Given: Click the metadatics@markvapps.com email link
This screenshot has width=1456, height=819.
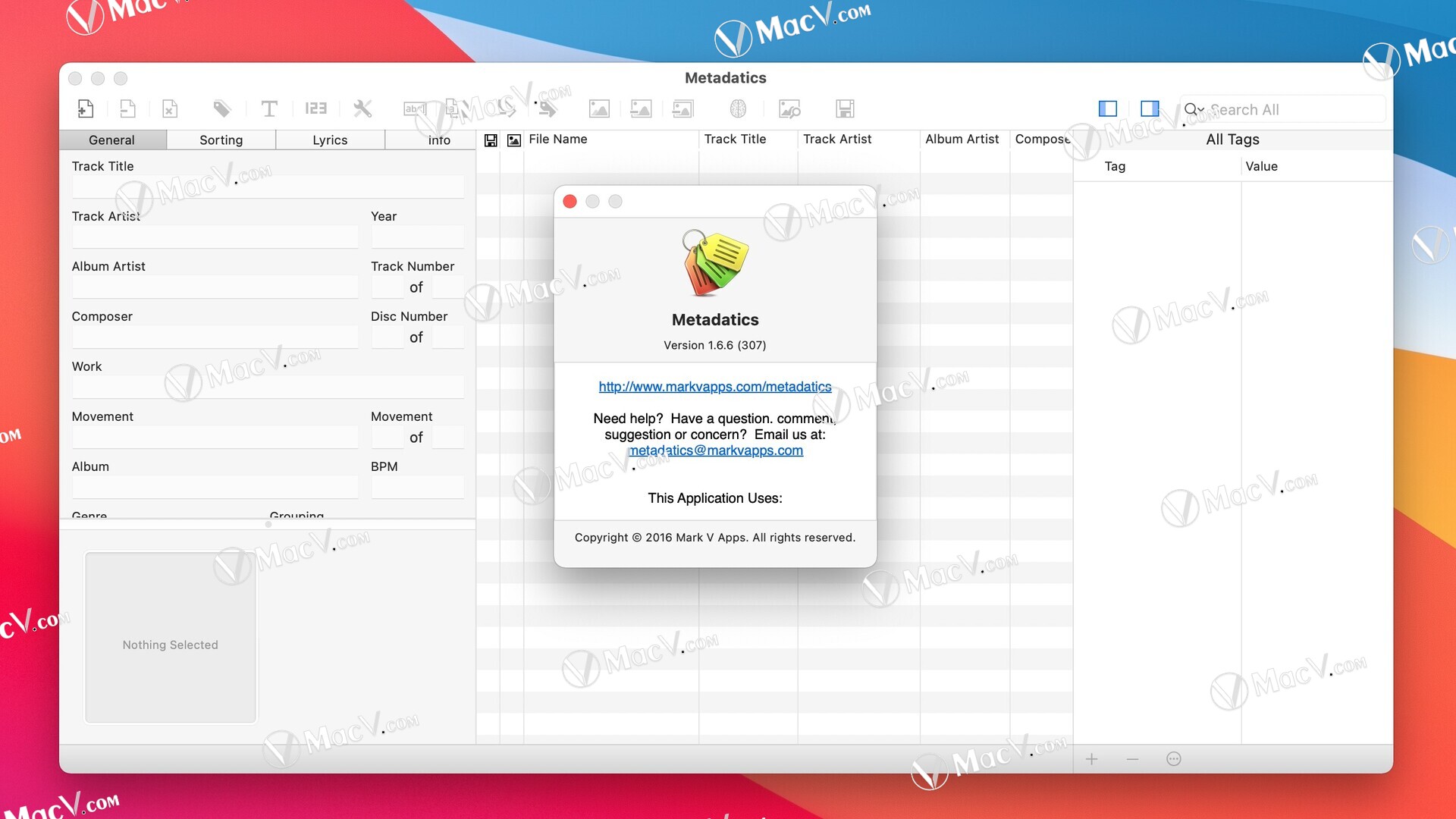Looking at the screenshot, I should pos(715,450).
